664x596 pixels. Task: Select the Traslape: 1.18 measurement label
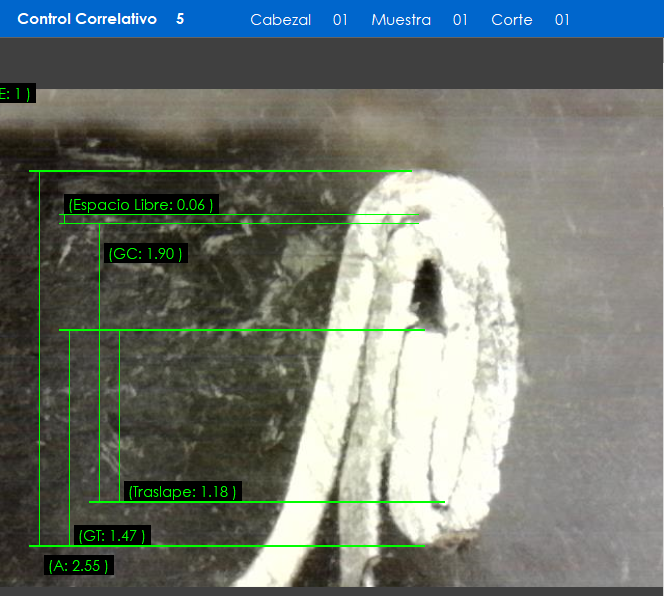pyautogui.click(x=182, y=491)
